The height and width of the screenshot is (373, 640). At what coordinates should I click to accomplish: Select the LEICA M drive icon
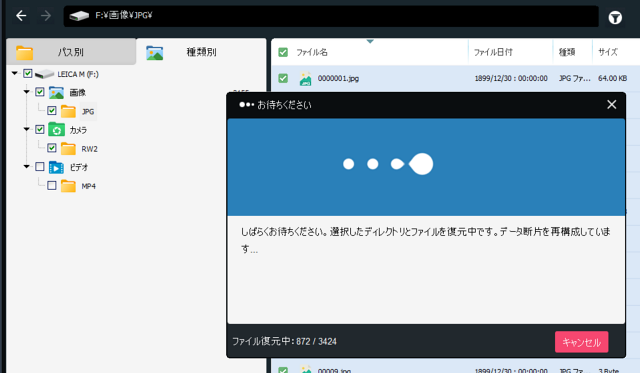pos(44,74)
